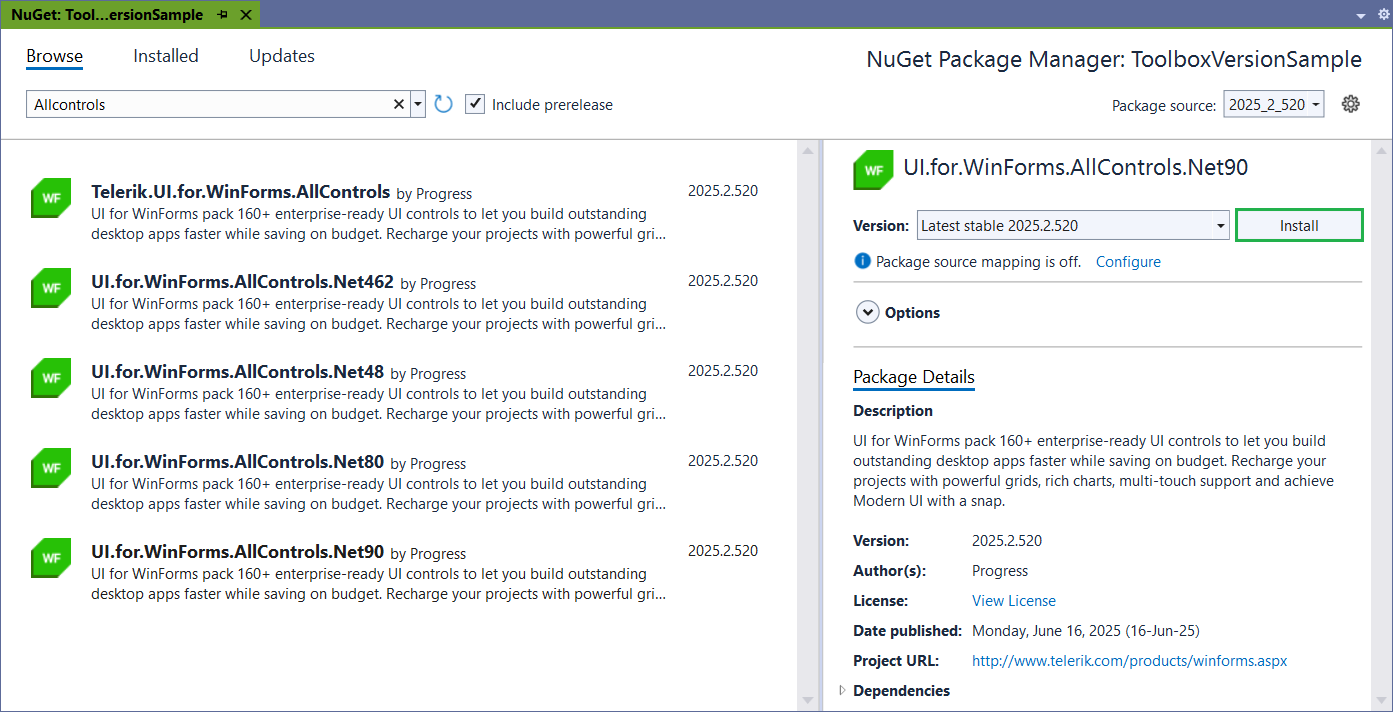
Task: Open the search history dropdown arrow
Action: 418,104
